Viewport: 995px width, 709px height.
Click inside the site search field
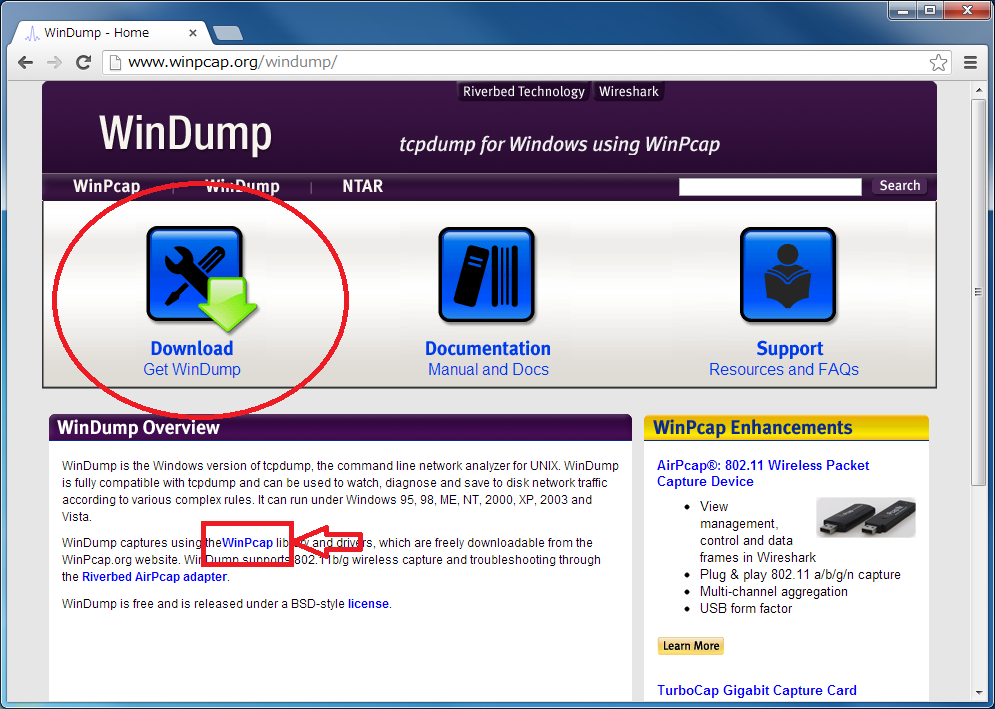click(770, 186)
